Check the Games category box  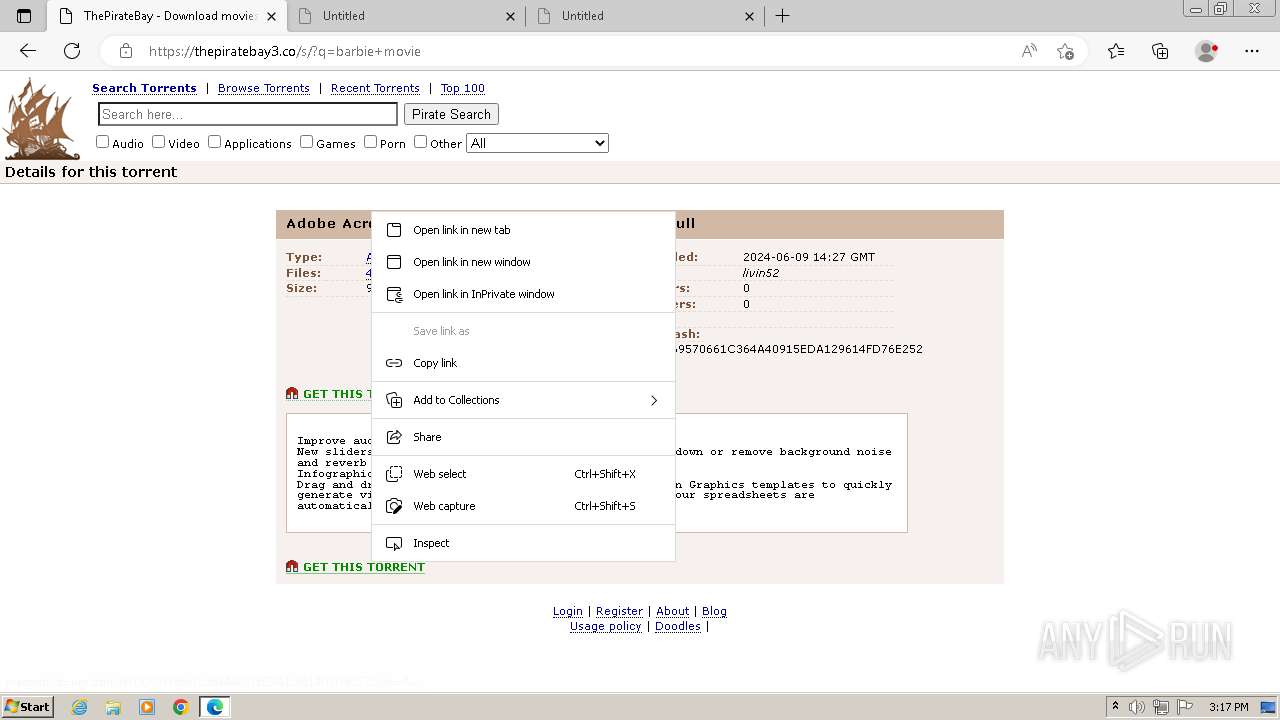click(306, 142)
